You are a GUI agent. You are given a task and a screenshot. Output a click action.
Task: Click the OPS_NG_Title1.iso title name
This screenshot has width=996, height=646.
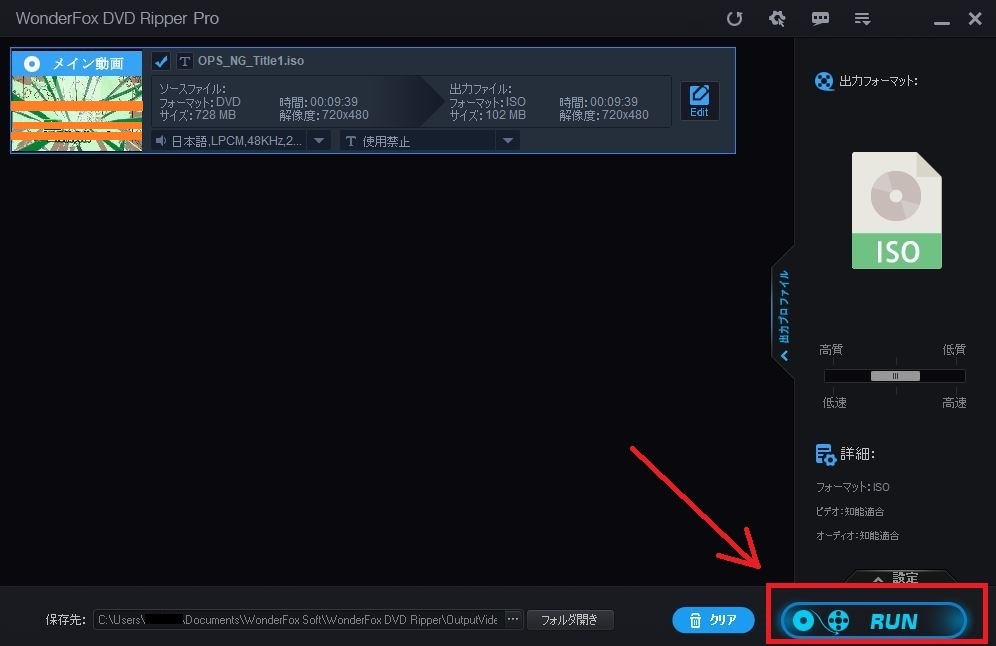251,61
